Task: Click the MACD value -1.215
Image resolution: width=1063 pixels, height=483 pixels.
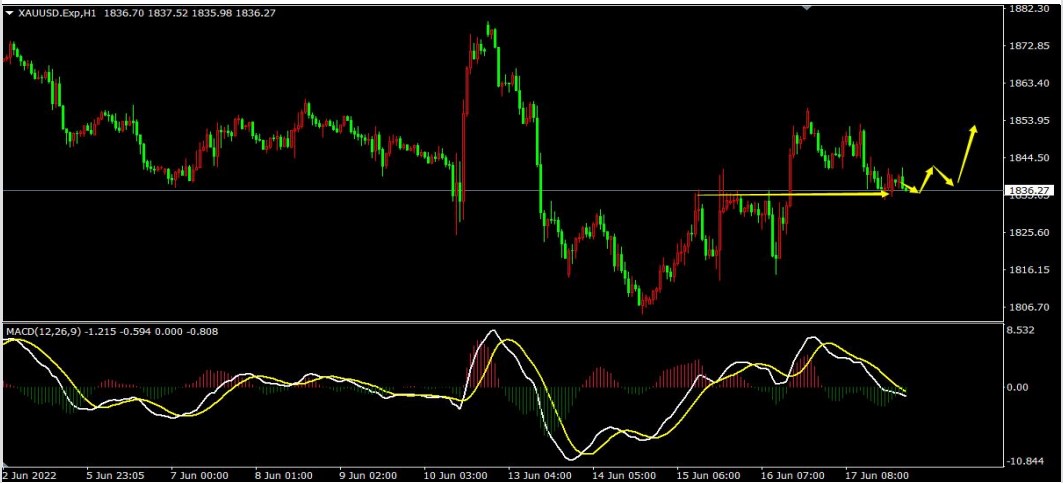Action: click(x=100, y=332)
